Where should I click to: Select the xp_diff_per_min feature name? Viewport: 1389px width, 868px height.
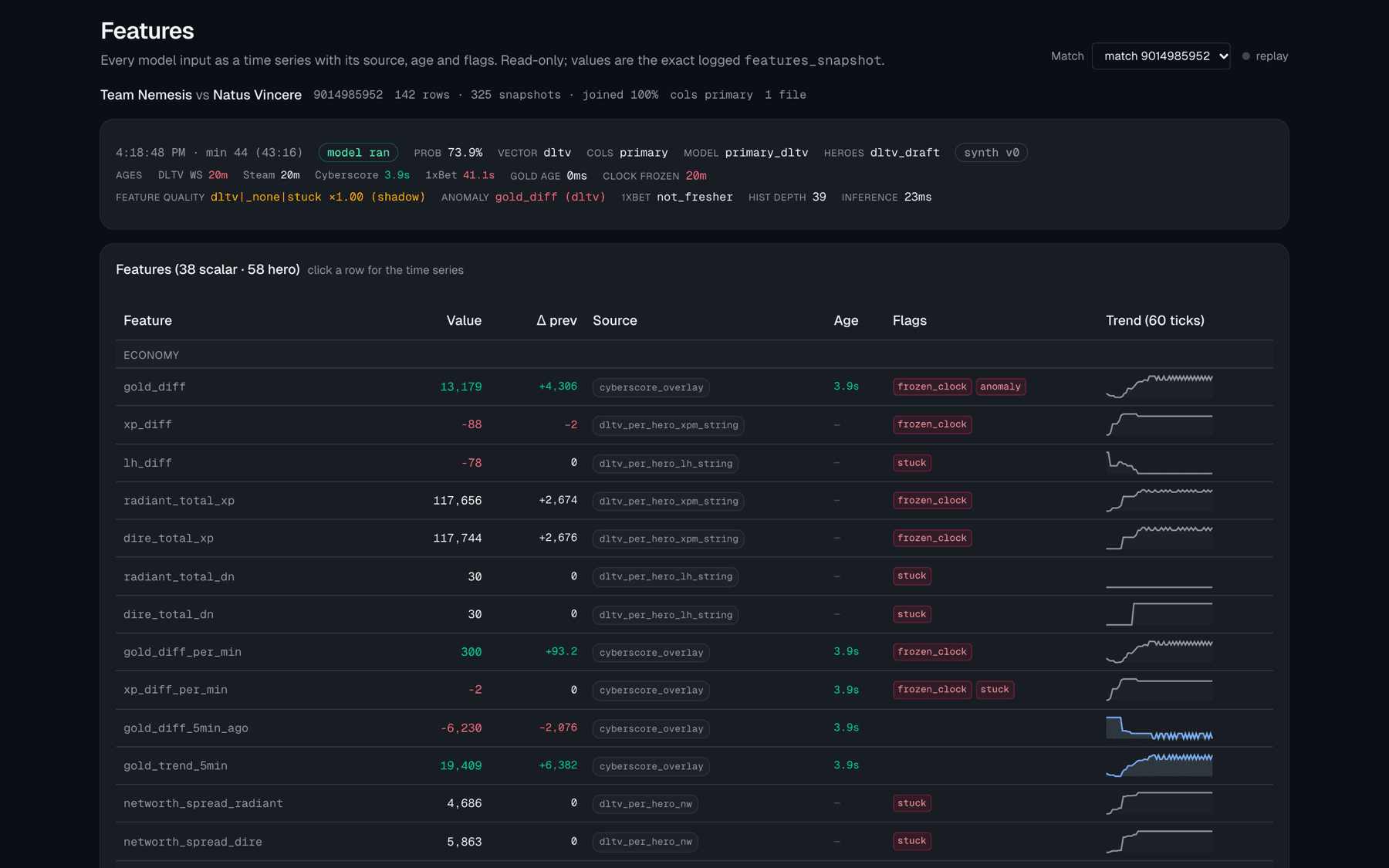(x=175, y=690)
